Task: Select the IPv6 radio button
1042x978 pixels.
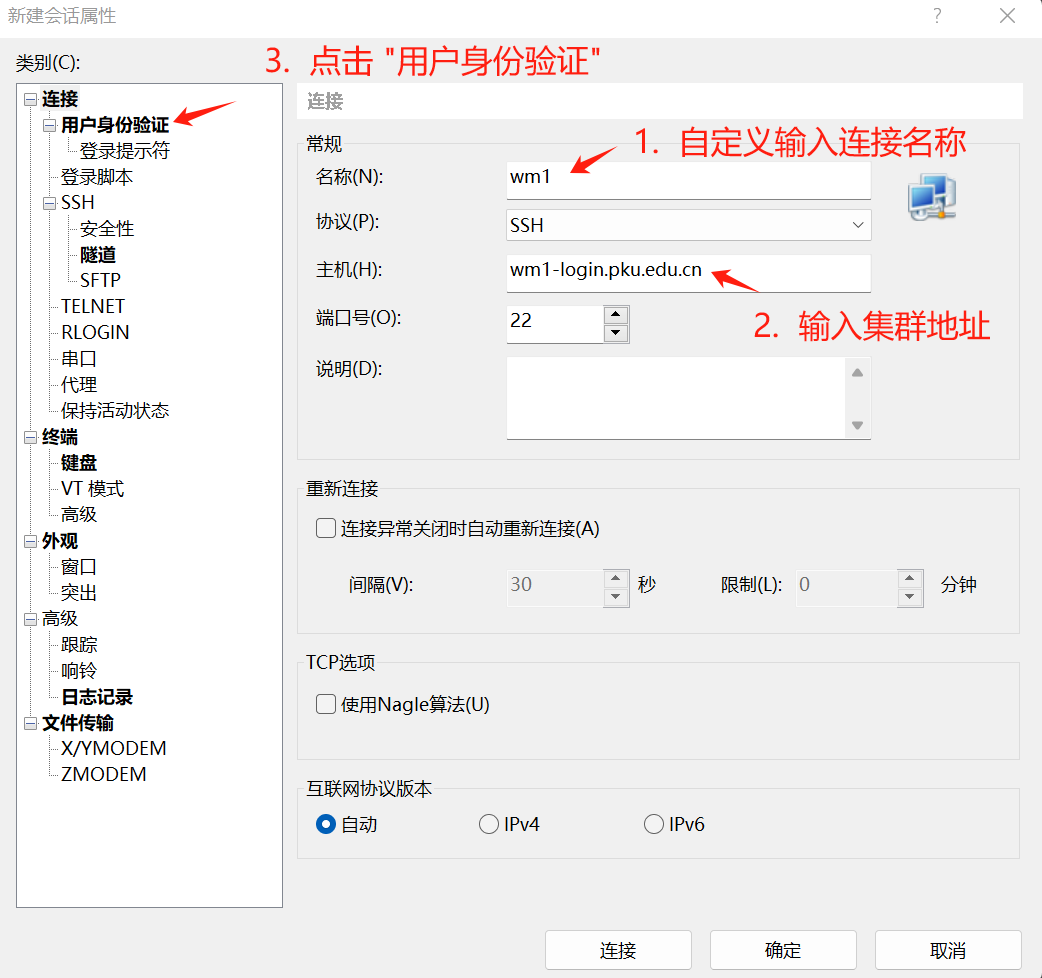Action: [x=654, y=824]
